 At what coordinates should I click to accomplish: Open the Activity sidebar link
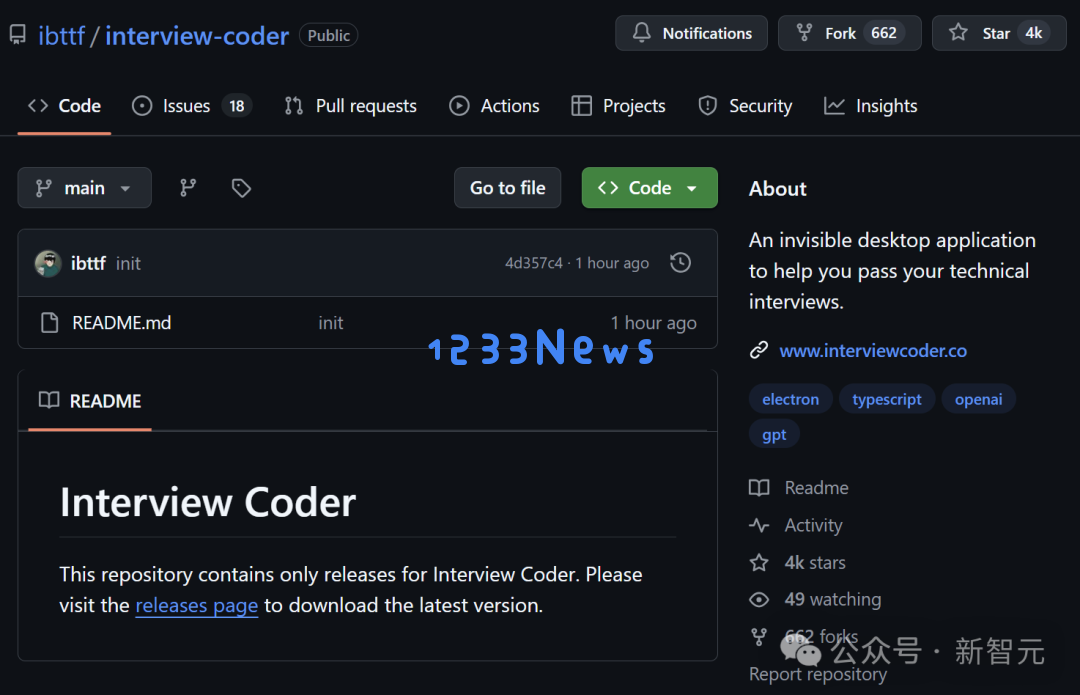tap(813, 526)
